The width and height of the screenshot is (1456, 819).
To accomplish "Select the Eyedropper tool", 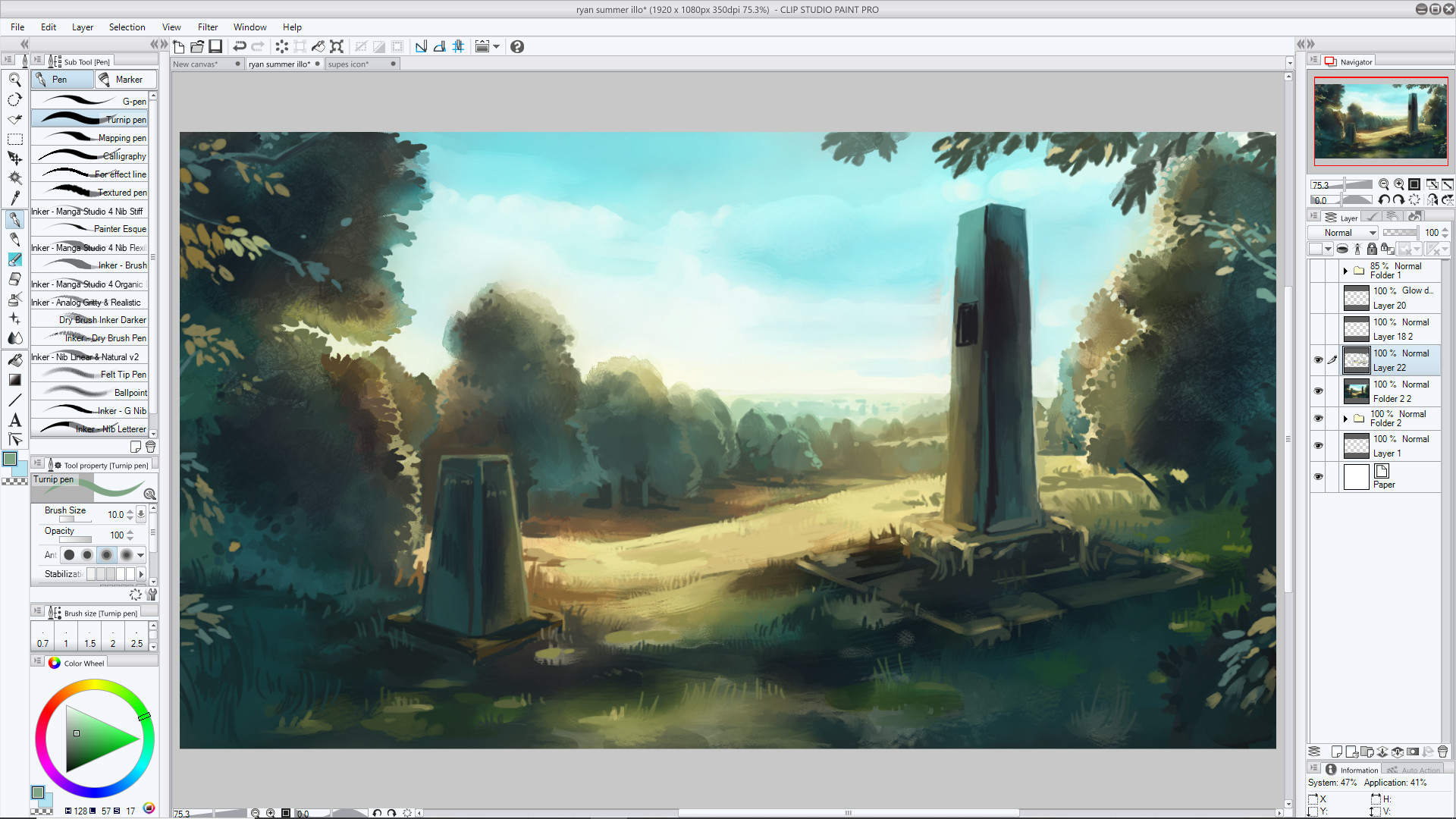I will 14,198.
